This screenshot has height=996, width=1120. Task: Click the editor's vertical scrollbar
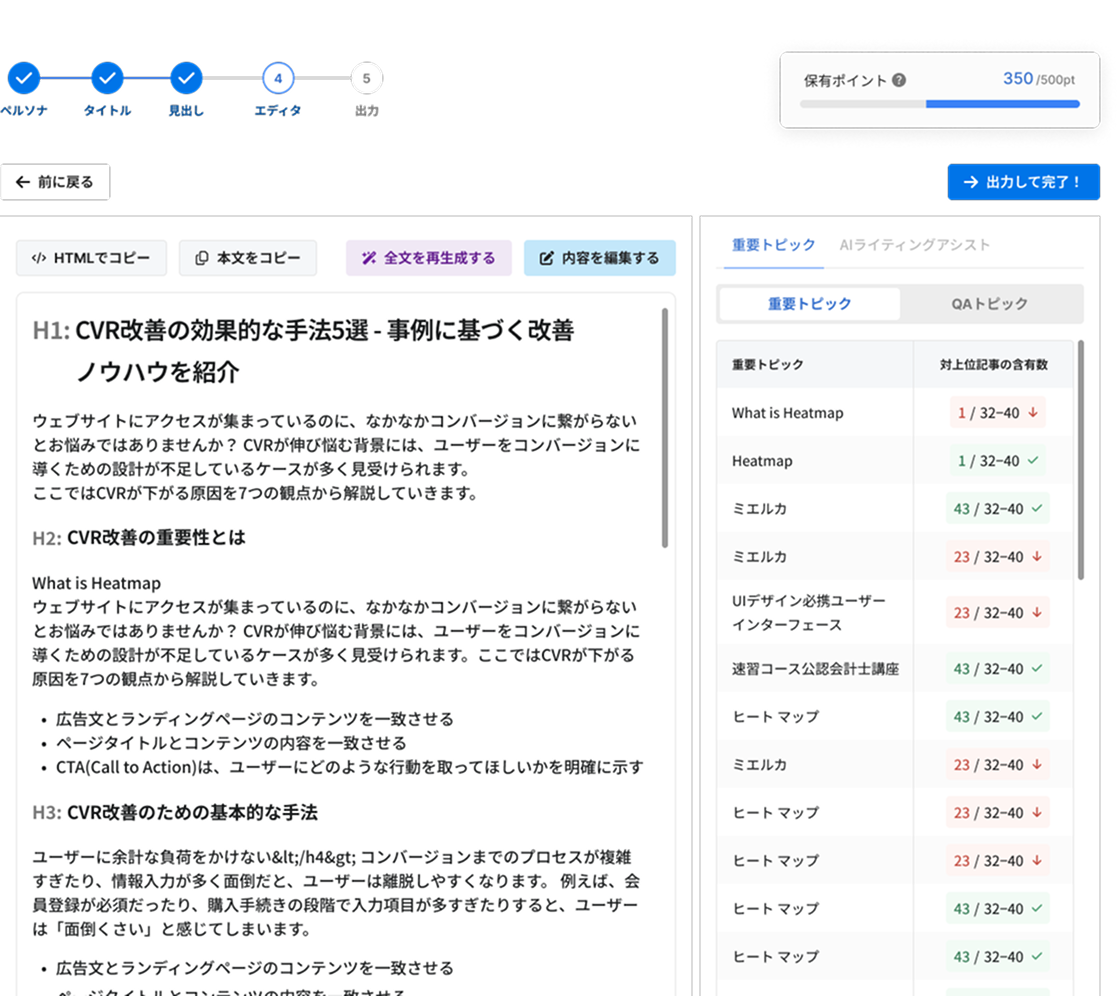pos(664,427)
